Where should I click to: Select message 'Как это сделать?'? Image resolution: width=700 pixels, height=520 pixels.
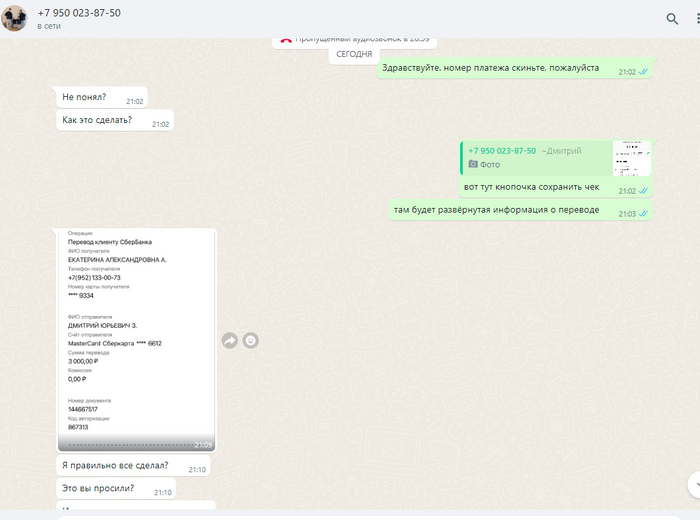click(115, 120)
